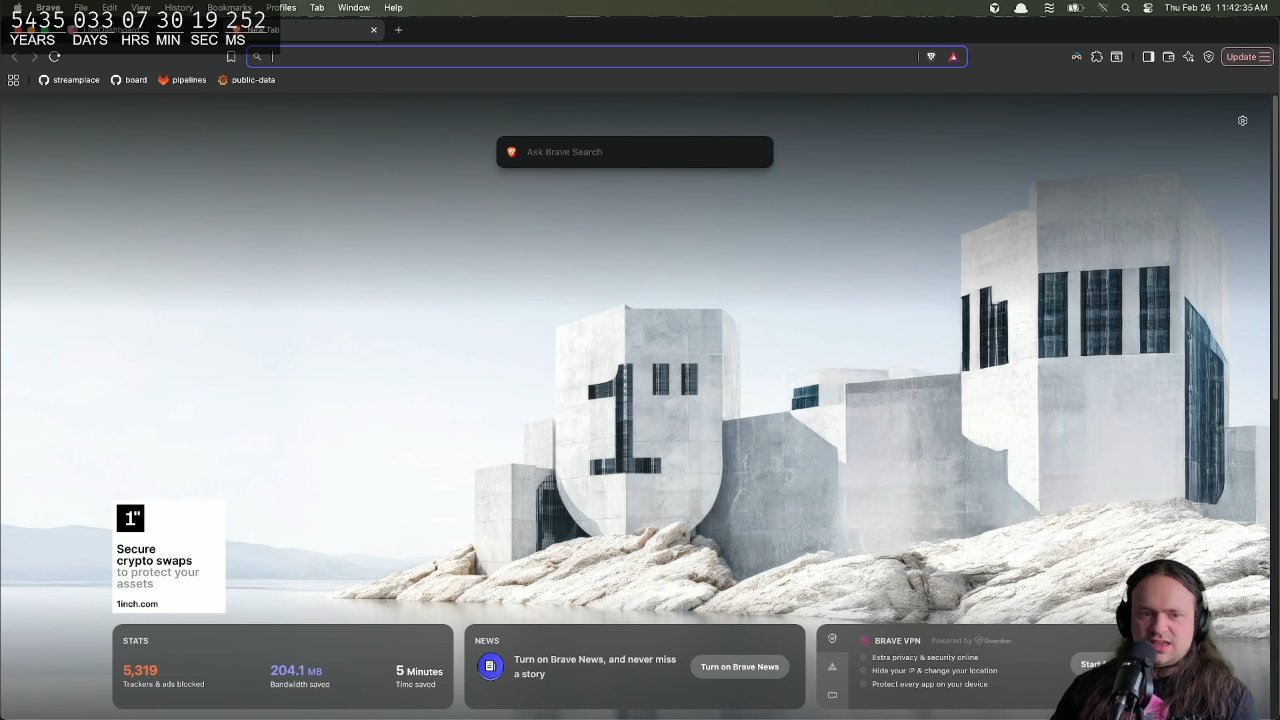Open the Extensions puzzle piece menu

(1097, 57)
